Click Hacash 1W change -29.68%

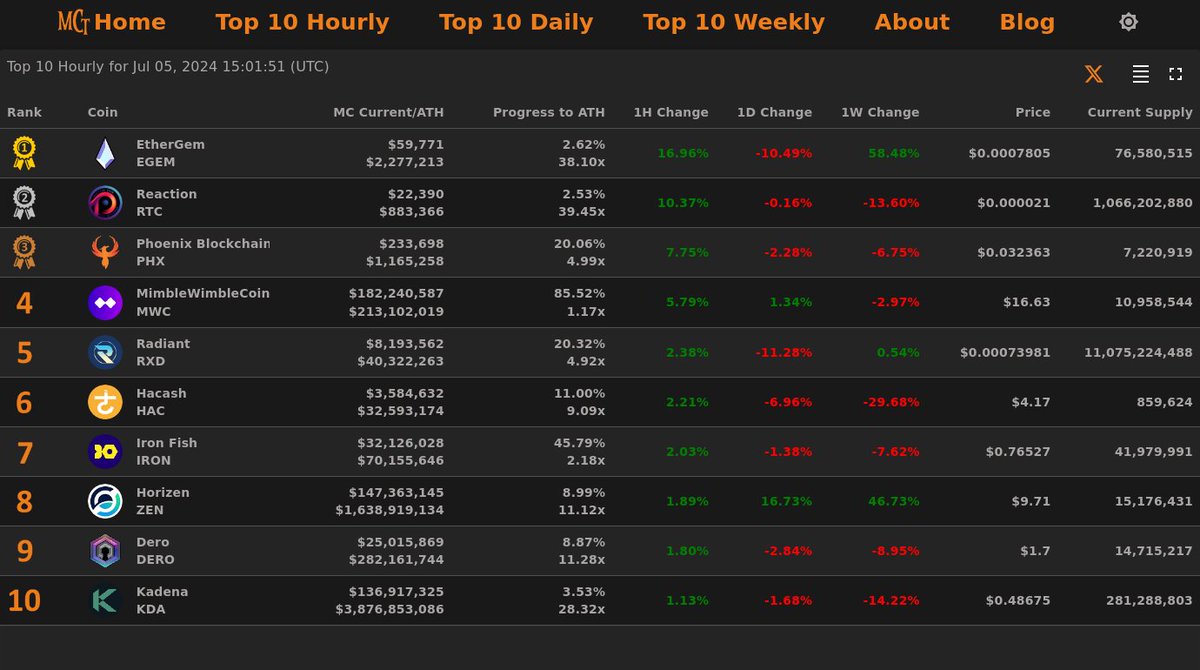click(891, 402)
